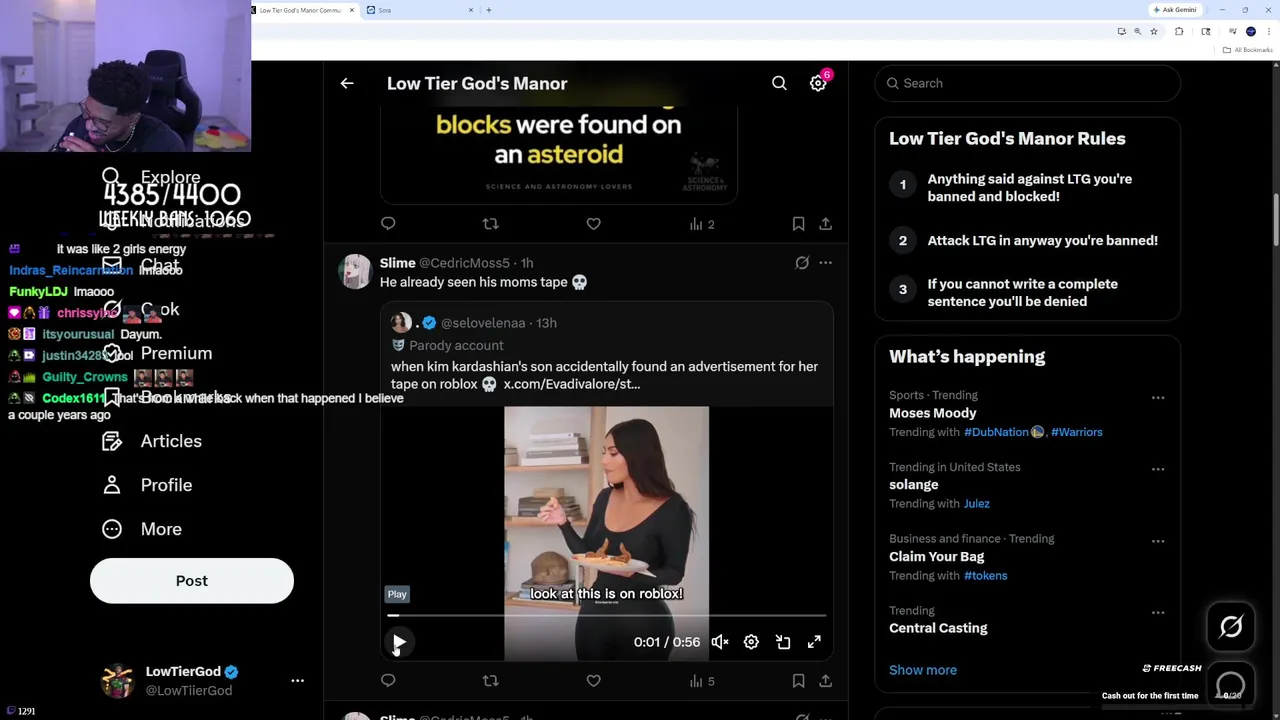Click Ask Gemini in the browser
The height and width of the screenshot is (720, 1280).
coord(1175,10)
